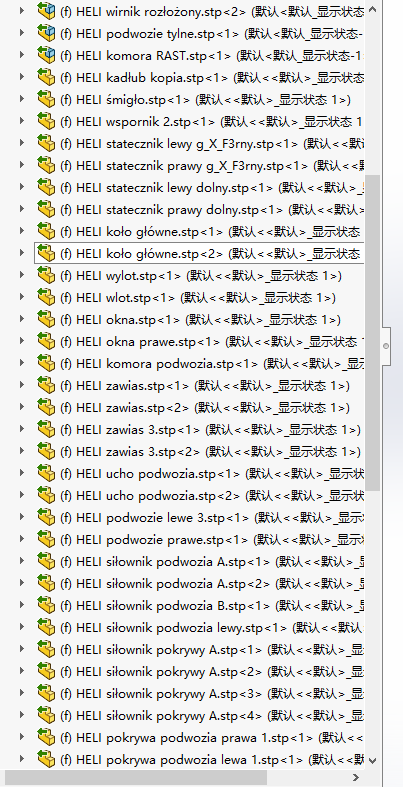
Task: Expand the HELI wirnik rozłożony.stp<2> node
Action: tap(22, 11)
